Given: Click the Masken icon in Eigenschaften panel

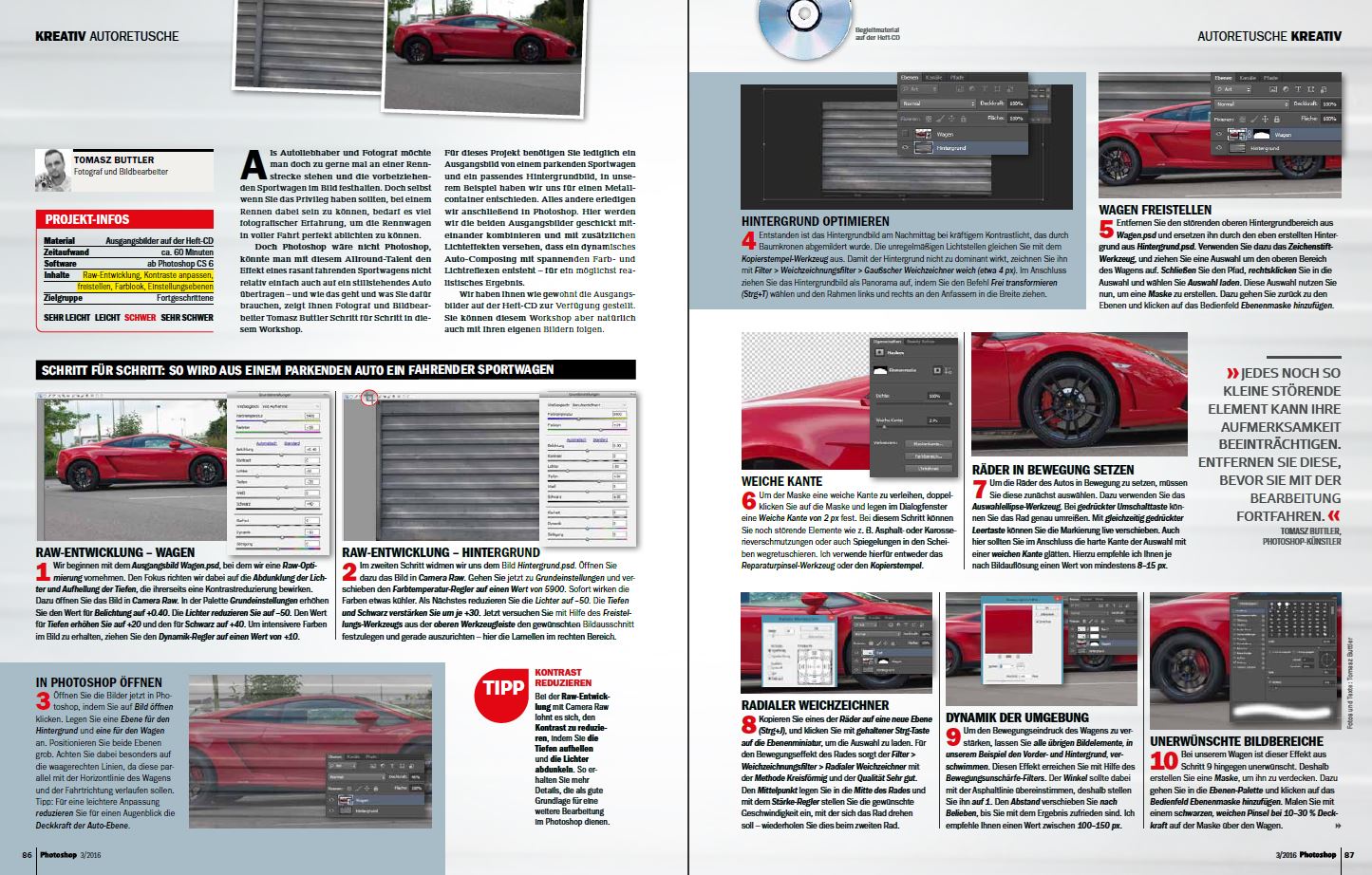Looking at the screenshot, I should click(x=879, y=352).
